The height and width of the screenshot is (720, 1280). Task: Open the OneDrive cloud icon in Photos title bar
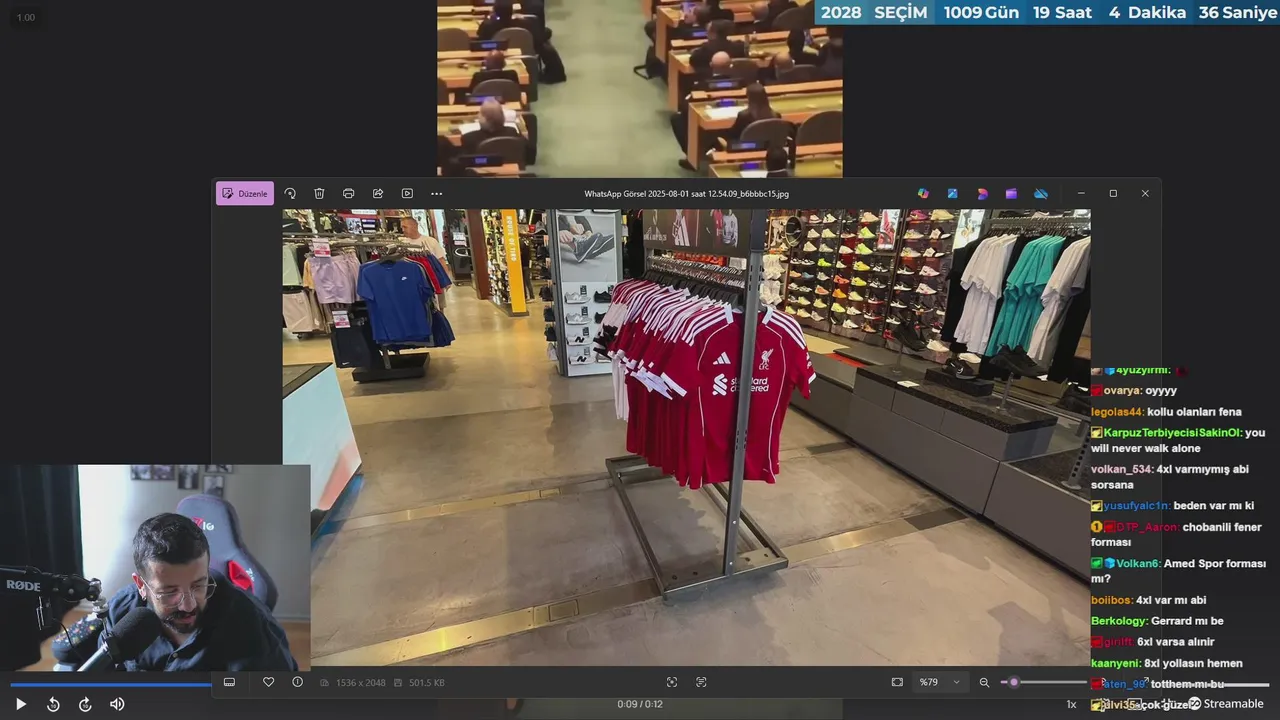pyautogui.click(x=1041, y=193)
